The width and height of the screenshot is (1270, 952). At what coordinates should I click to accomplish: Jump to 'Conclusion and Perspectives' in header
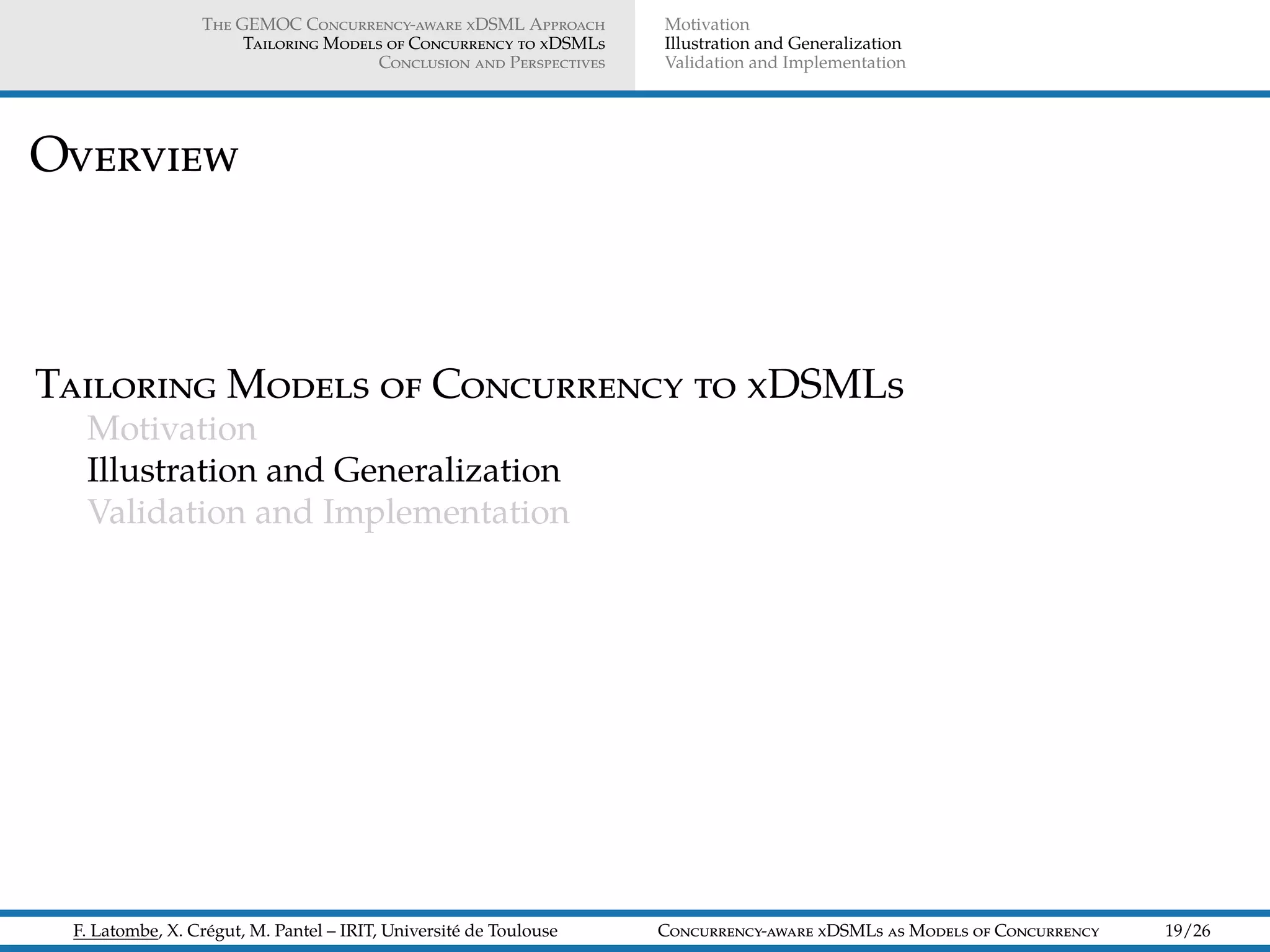[x=492, y=63]
